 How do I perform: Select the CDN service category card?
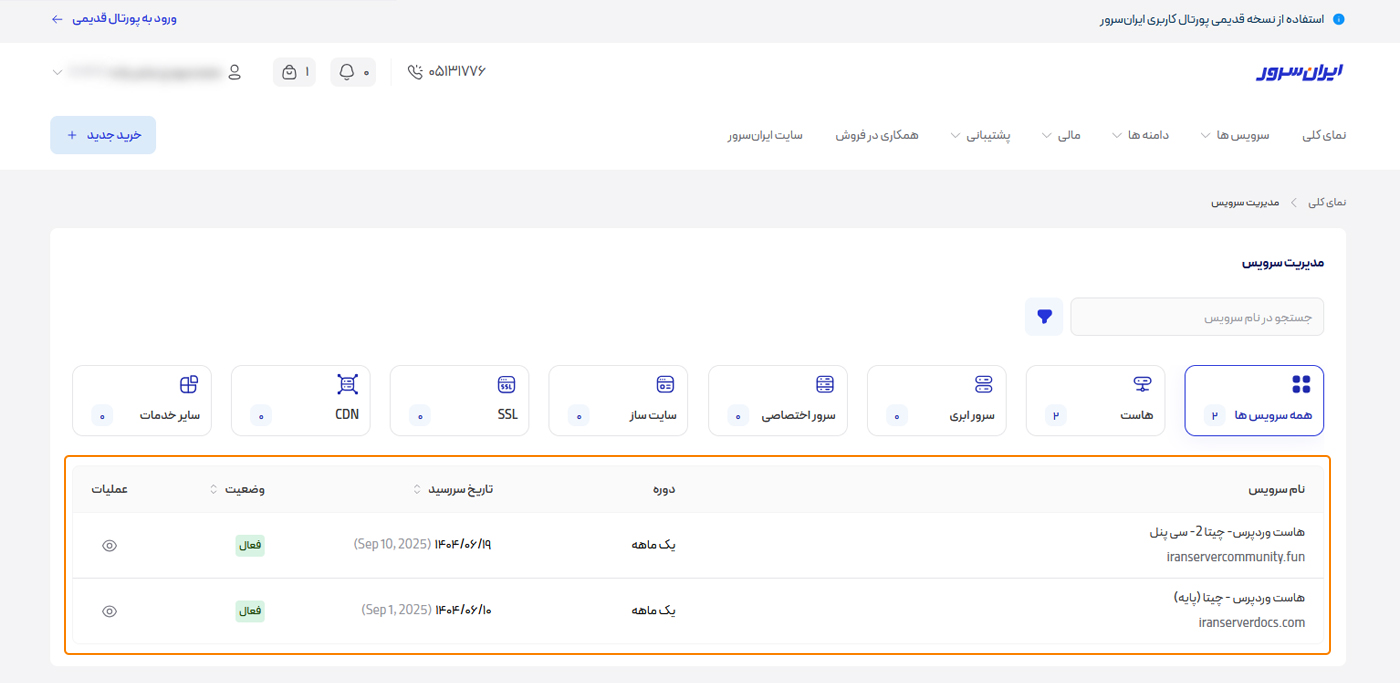(x=301, y=400)
